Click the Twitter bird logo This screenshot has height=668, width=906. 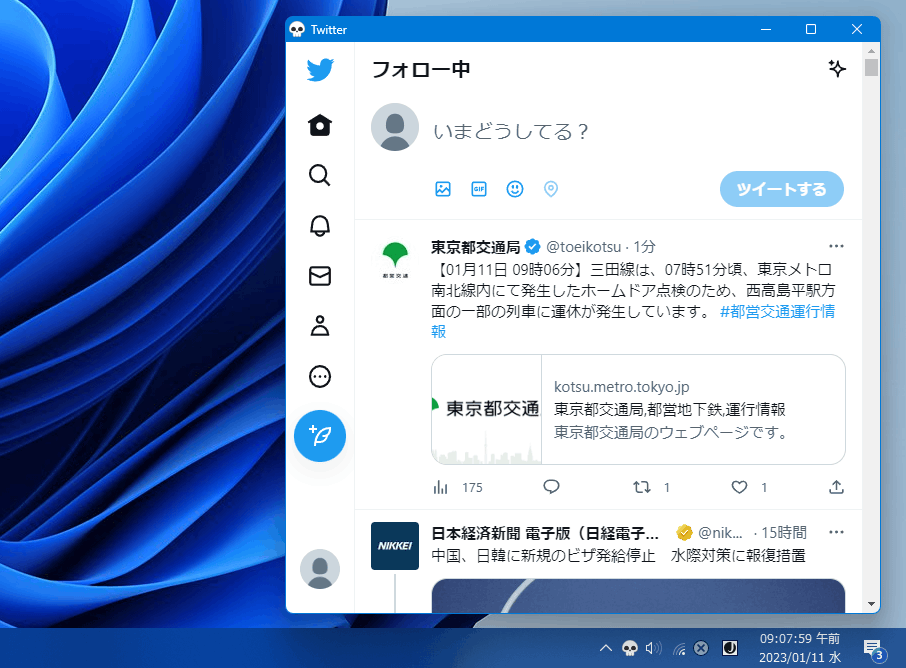click(x=320, y=70)
